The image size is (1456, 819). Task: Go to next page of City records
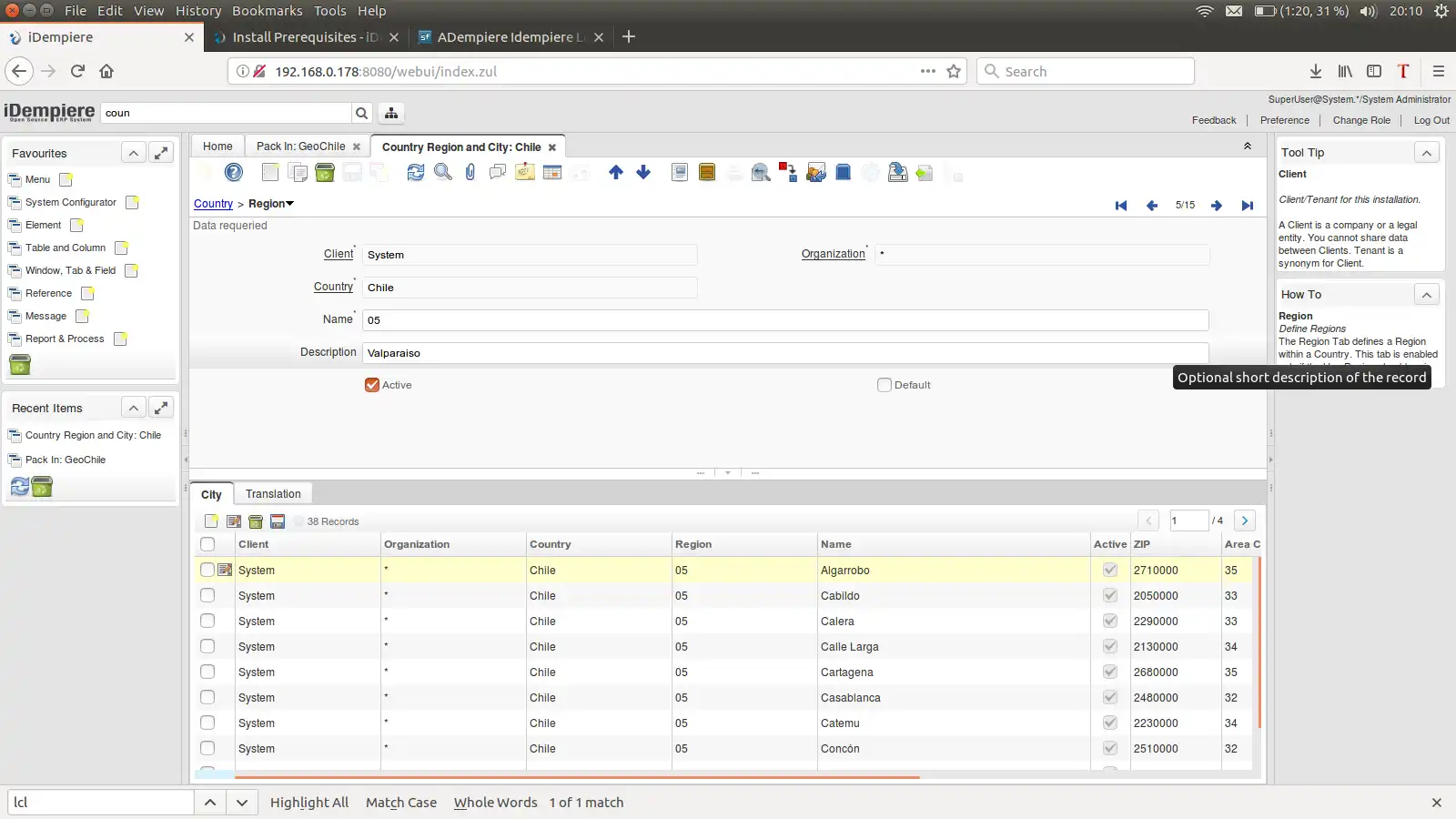(x=1245, y=521)
